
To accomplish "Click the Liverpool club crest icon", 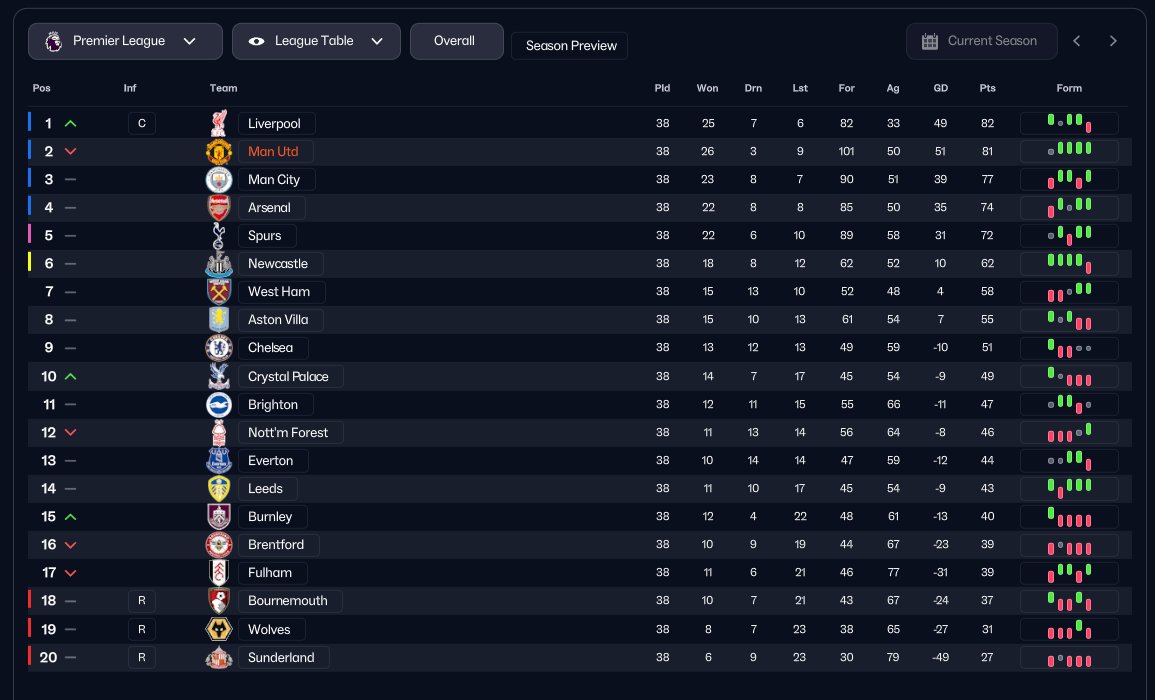I will pos(219,123).
